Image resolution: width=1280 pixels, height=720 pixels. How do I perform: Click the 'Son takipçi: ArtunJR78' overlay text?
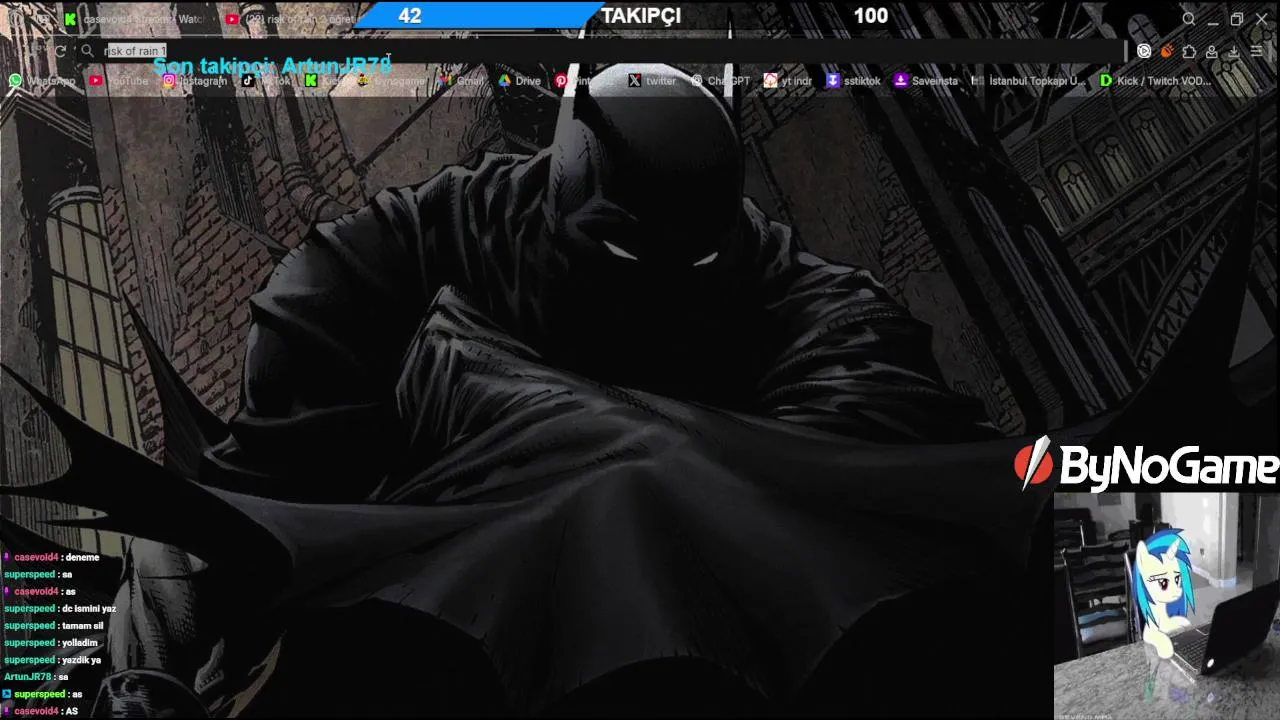(272, 66)
